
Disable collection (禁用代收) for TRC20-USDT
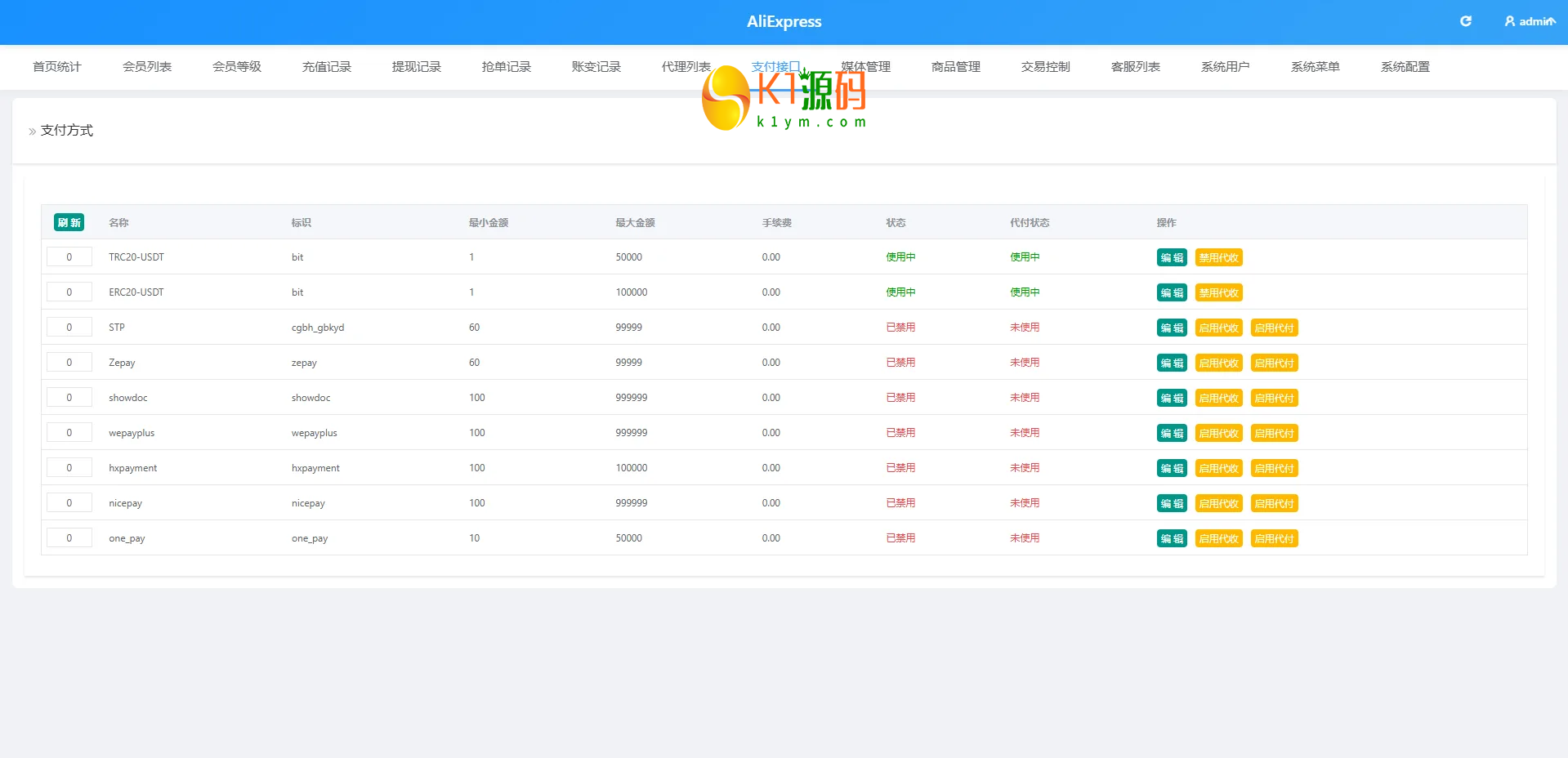1218,257
